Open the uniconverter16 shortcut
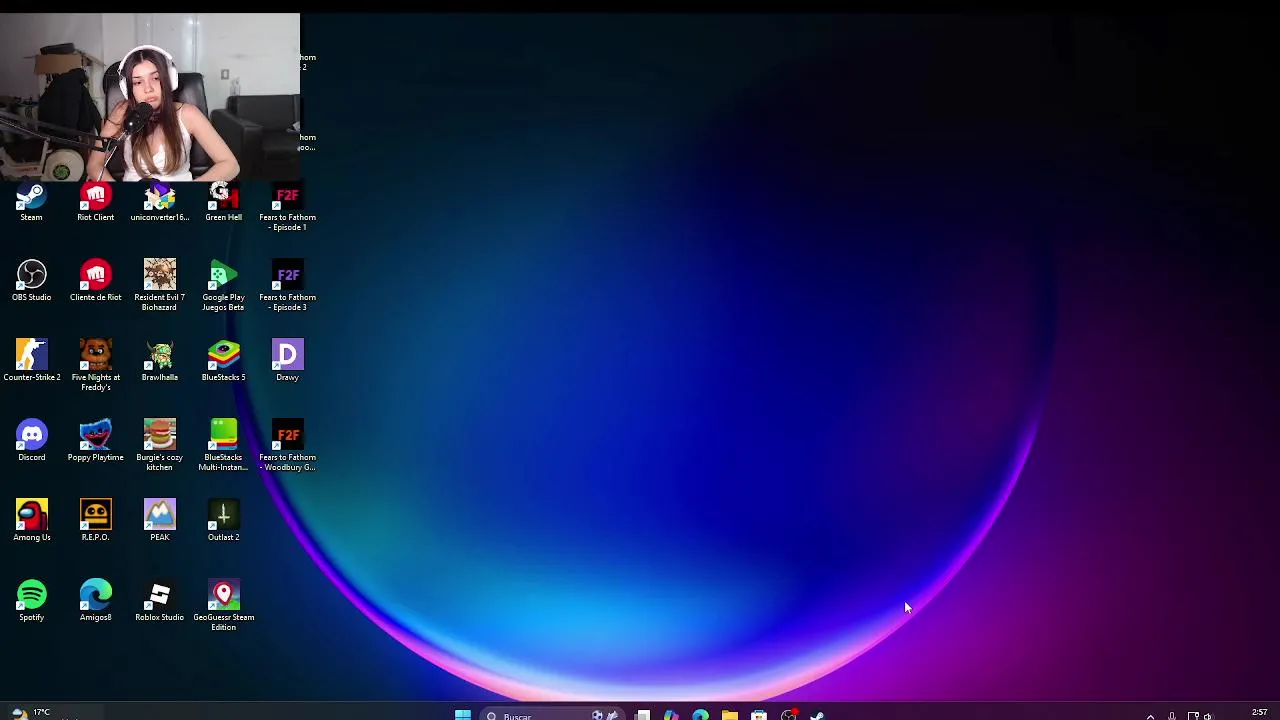 159,201
